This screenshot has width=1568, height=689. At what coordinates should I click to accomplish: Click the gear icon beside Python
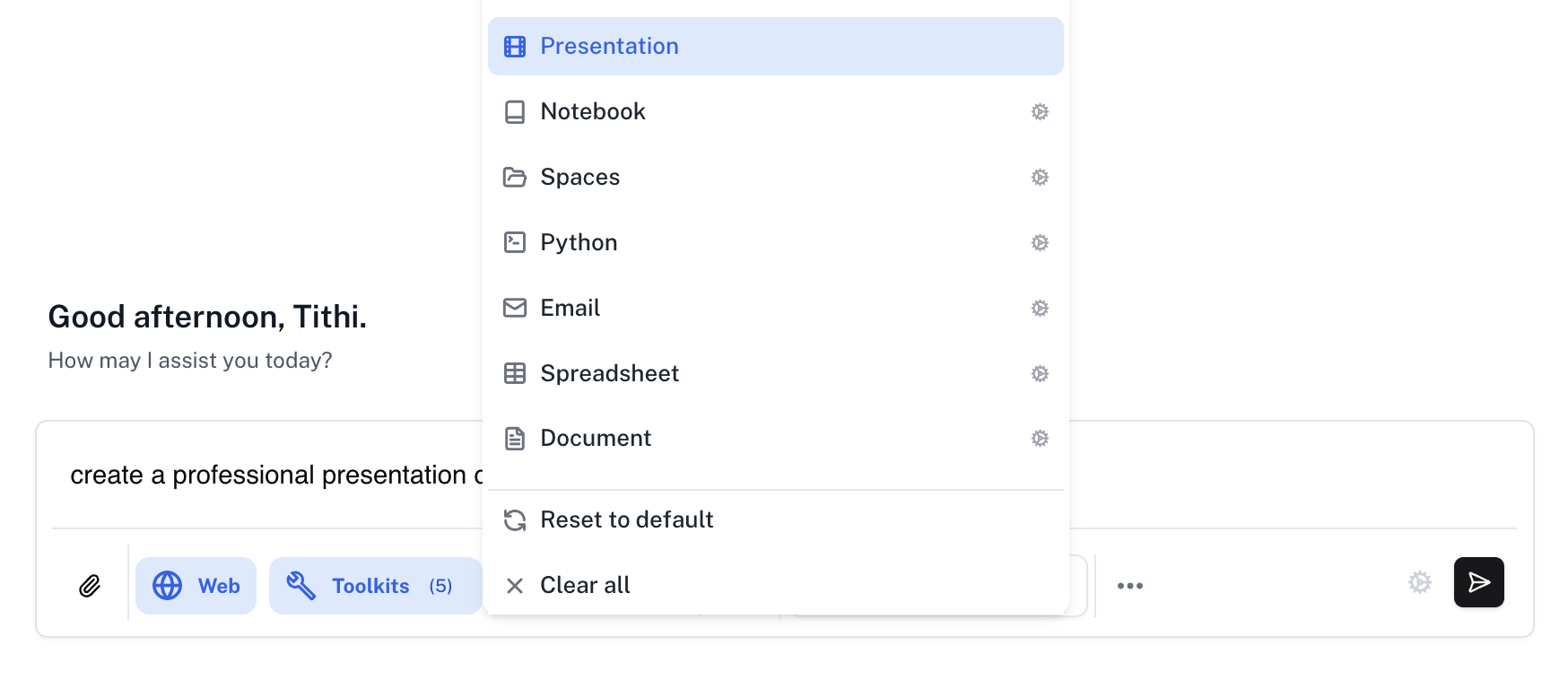(1040, 243)
